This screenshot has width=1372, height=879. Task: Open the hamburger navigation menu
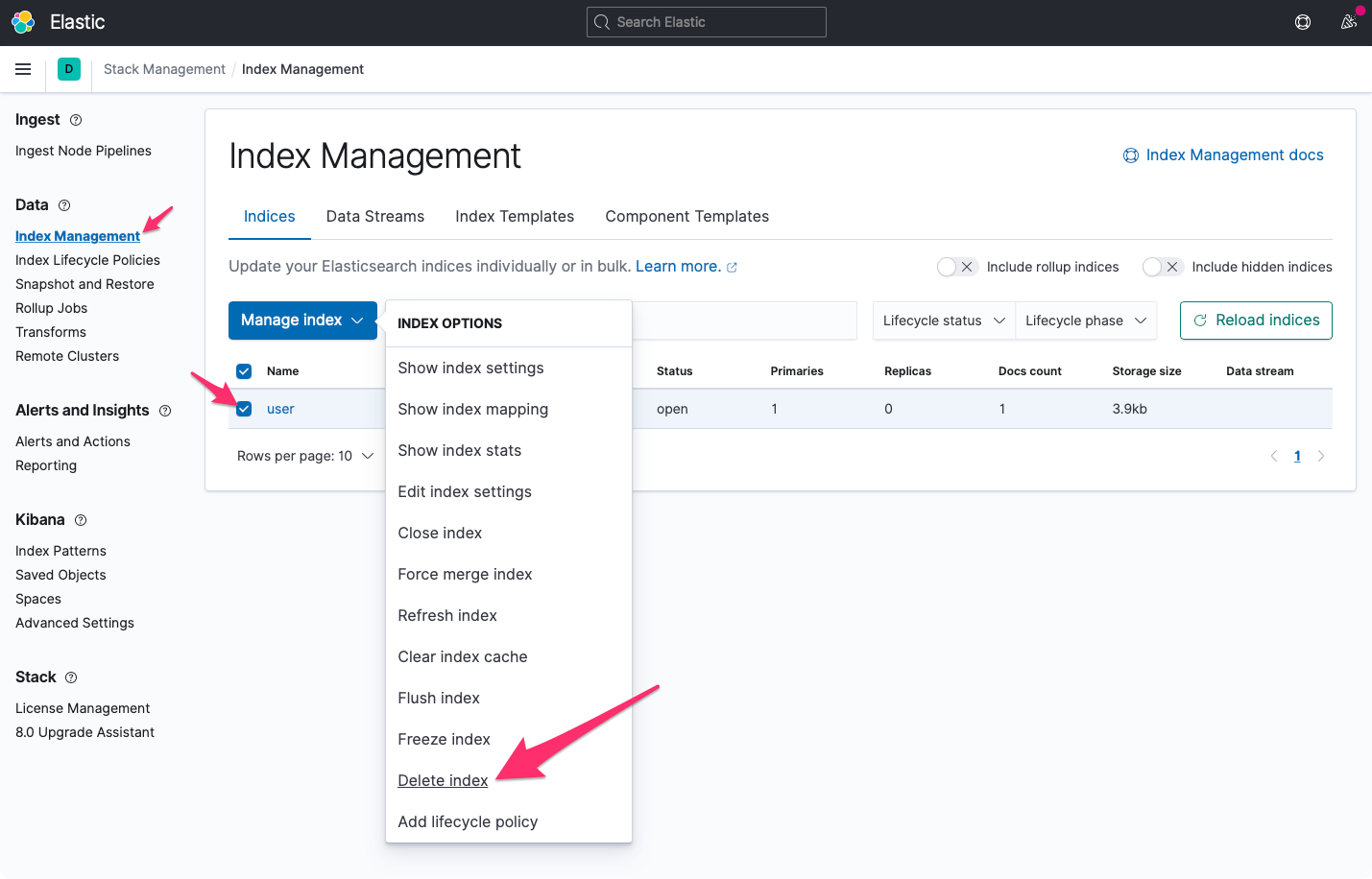pyautogui.click(x=23, y=69)
